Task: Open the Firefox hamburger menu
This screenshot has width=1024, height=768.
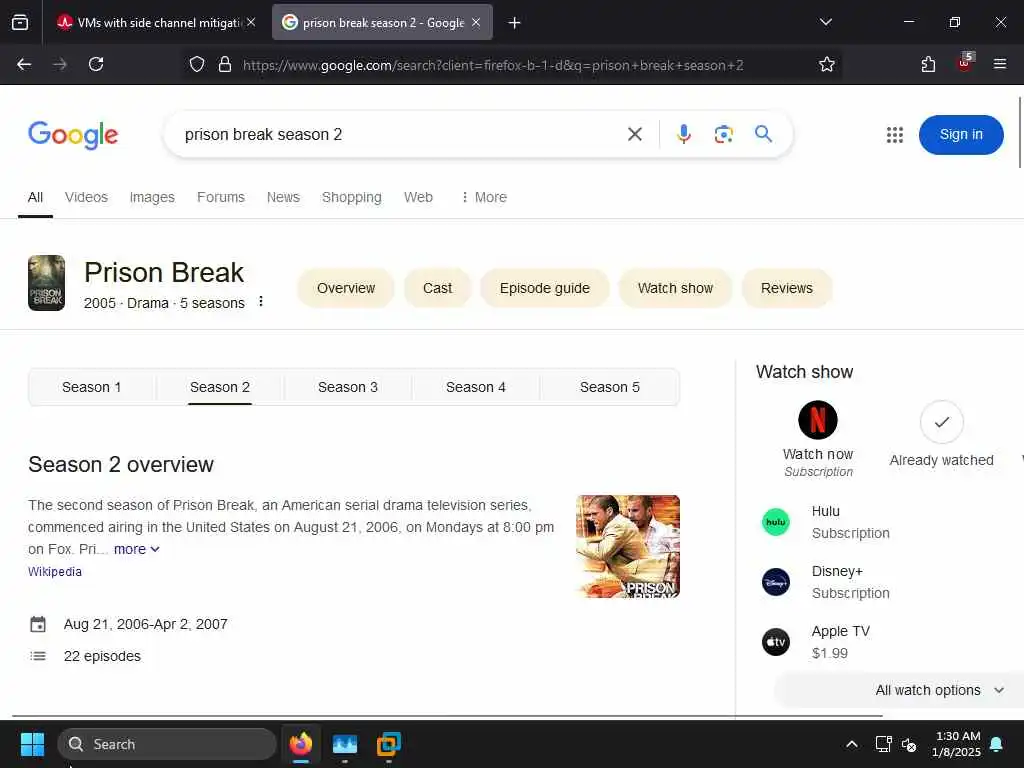Action: (1000, 64)
